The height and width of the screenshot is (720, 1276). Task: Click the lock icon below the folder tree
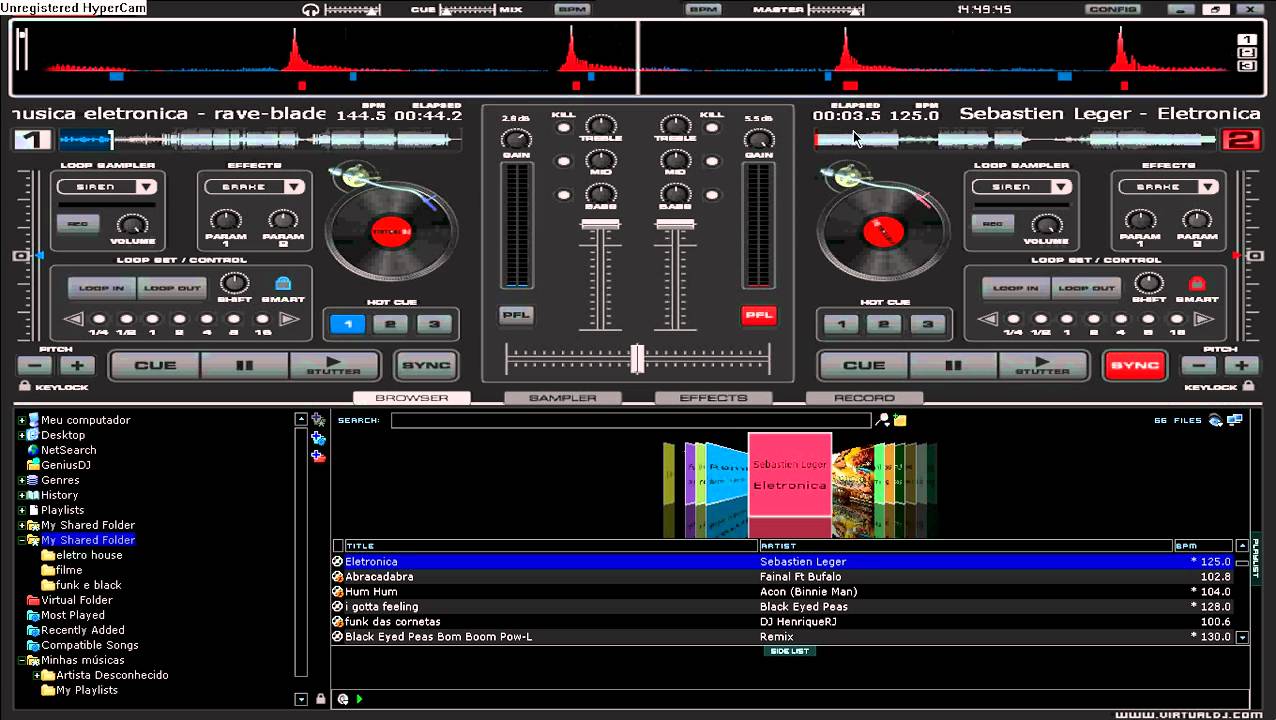click(320, 699)
